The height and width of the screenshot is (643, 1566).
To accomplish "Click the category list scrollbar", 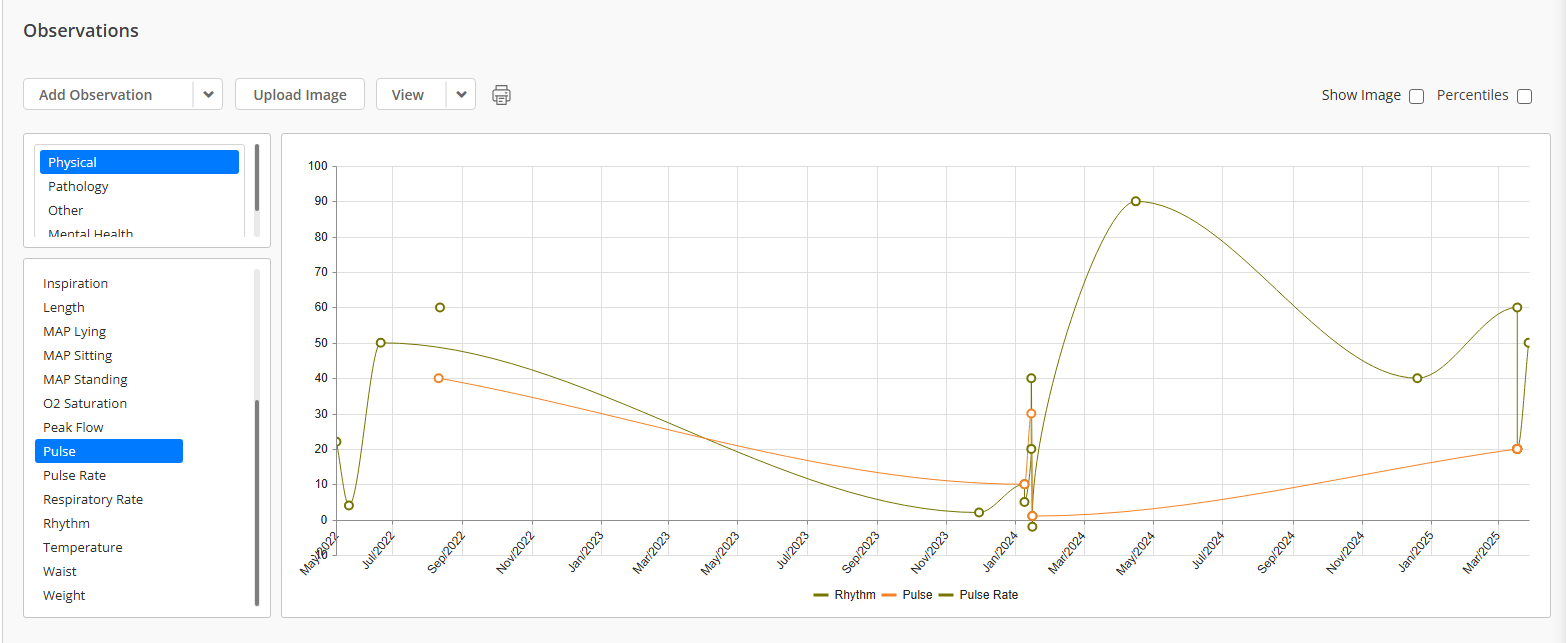I will coord(257,177).
